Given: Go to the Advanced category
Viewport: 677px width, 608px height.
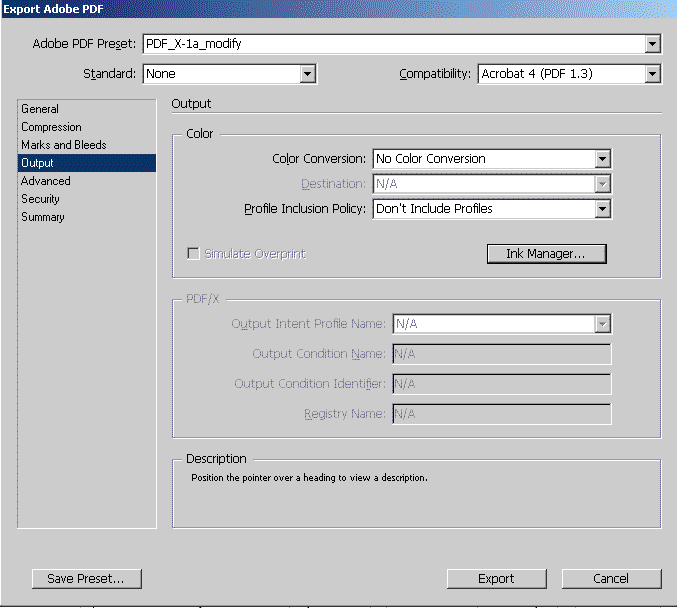Looking at the screenshot, I should click(87, 181).
